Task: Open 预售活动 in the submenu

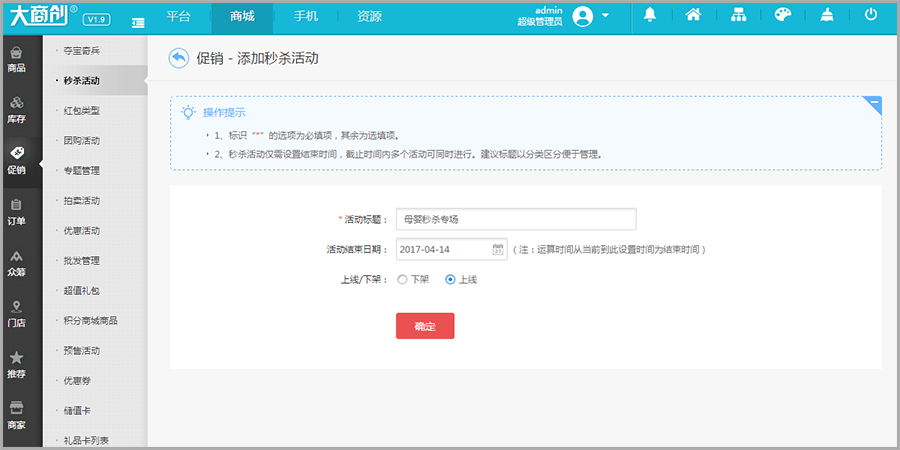Action: pos(82,351)
